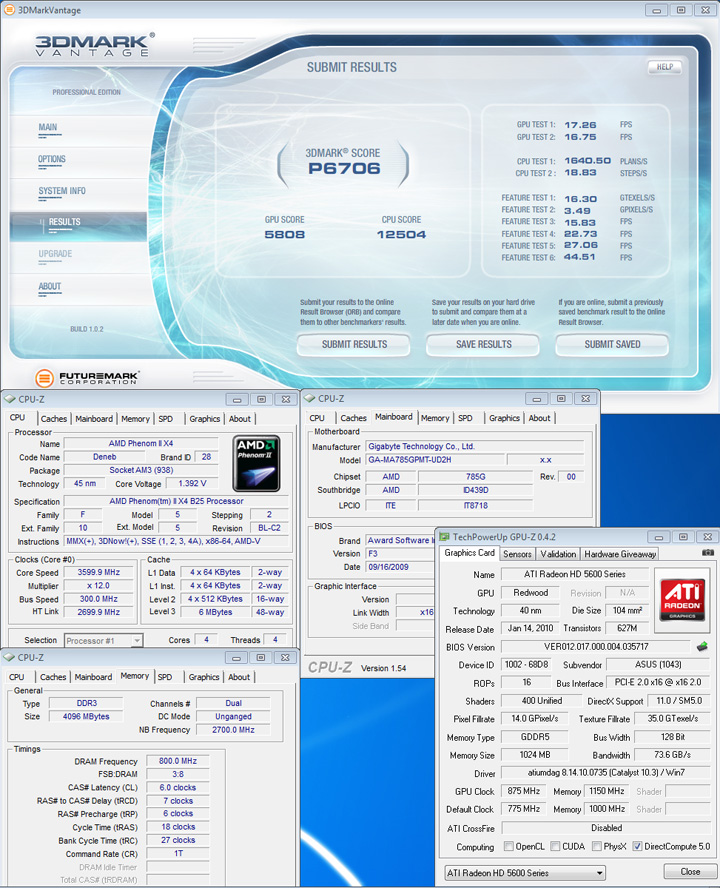The image size is (720, 888).
Task: Click the NB Frequency 2700.0 MHz value
Action: pyautogui.click(x=233, y=729)
